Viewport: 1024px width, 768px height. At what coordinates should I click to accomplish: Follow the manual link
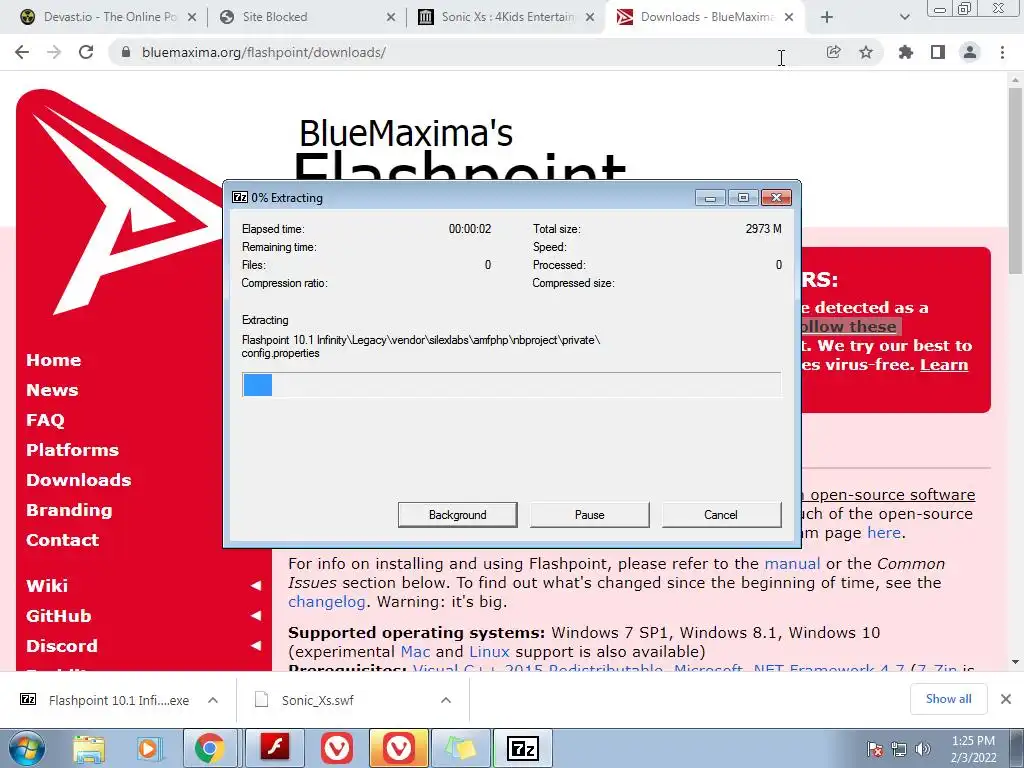pos(792,564)
